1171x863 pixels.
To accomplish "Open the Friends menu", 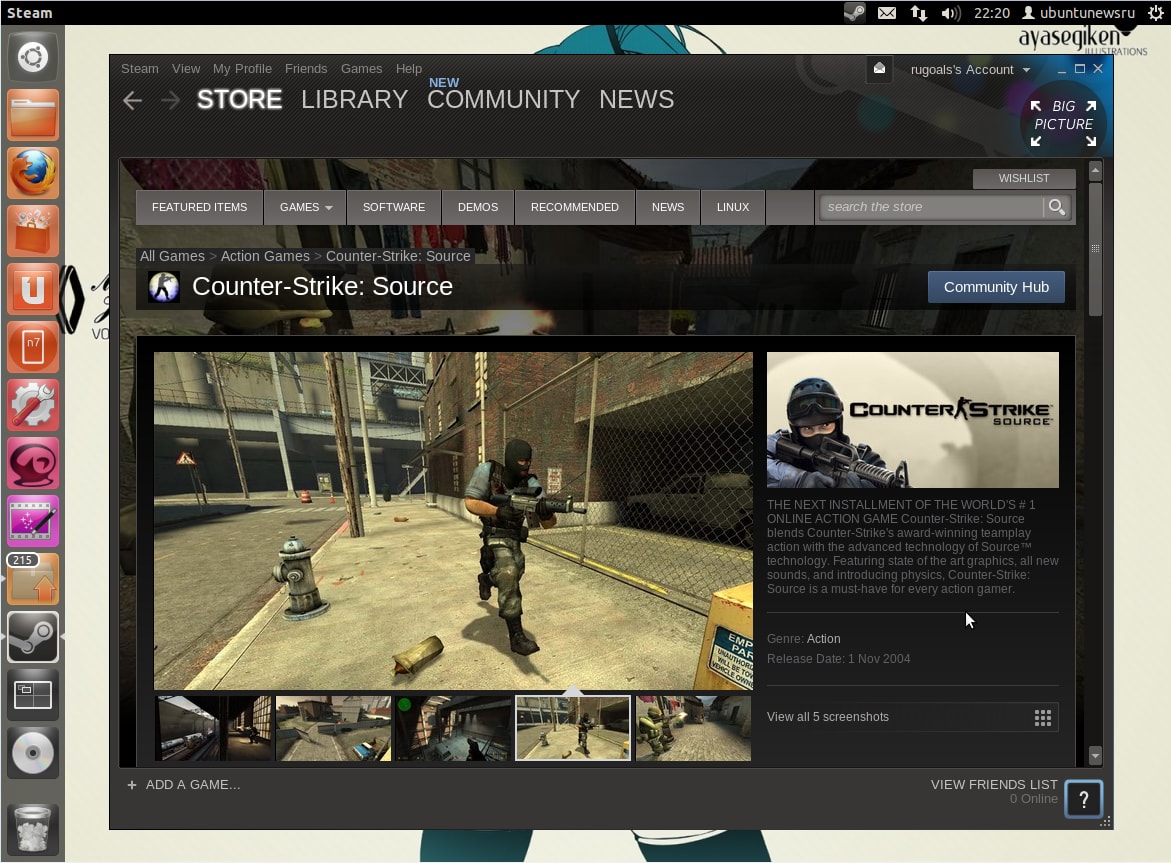I will pyautogui.click(x=306, y=69).
